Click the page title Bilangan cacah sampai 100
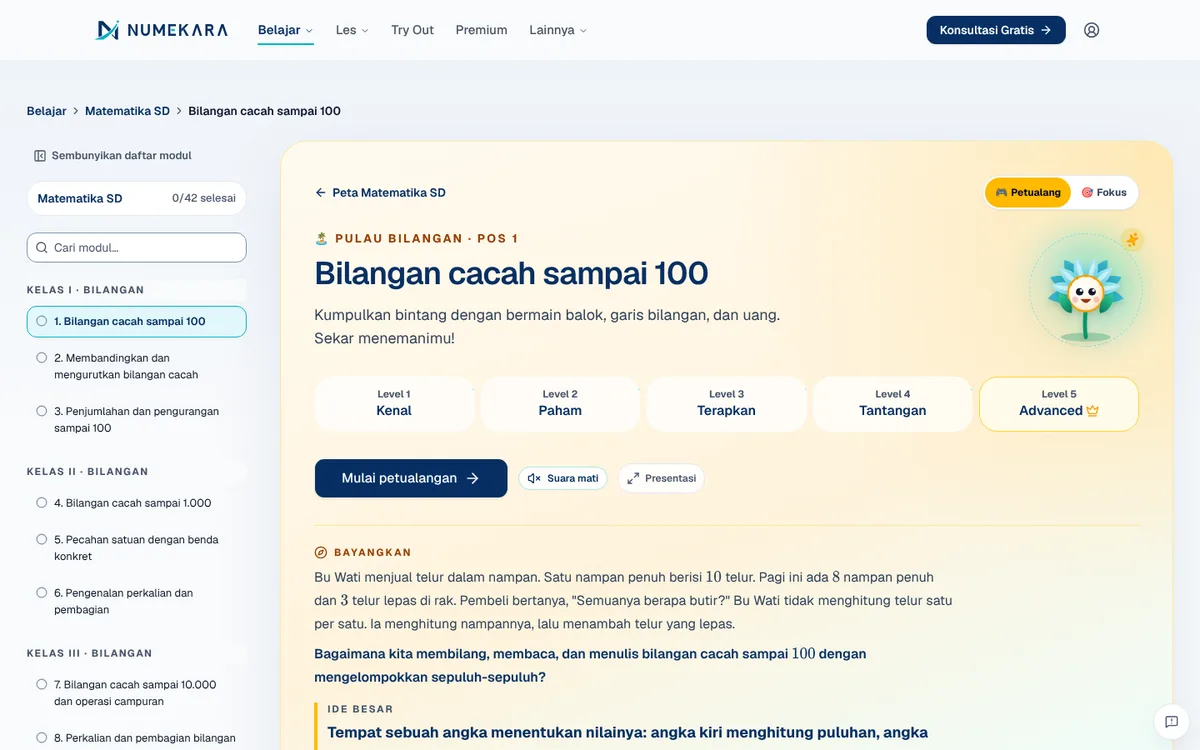This screenshot has height=750, width=1200. (x=511, y=273)
